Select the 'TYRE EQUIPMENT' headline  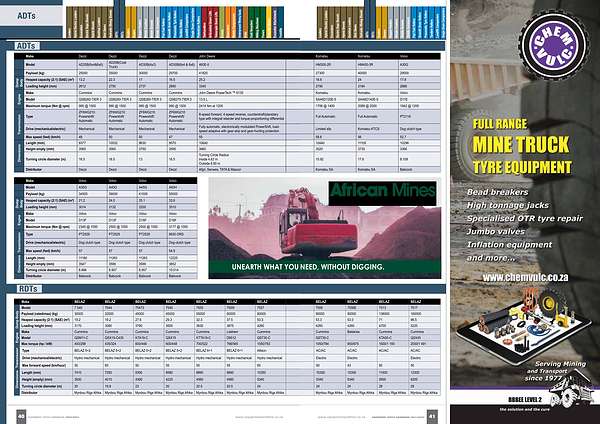522,167
